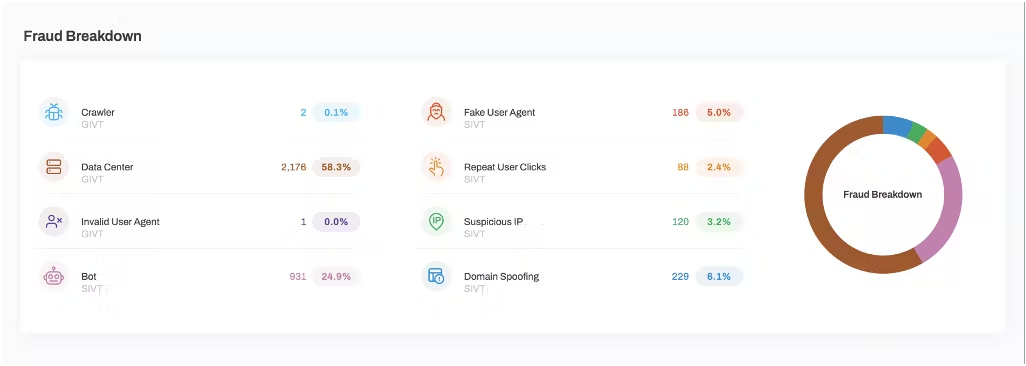The height and width of the screenshot is (366, 1026).
Task: Click the Invalid User Agent person icon
Action: pyautogui.click(x=54, y=221)
